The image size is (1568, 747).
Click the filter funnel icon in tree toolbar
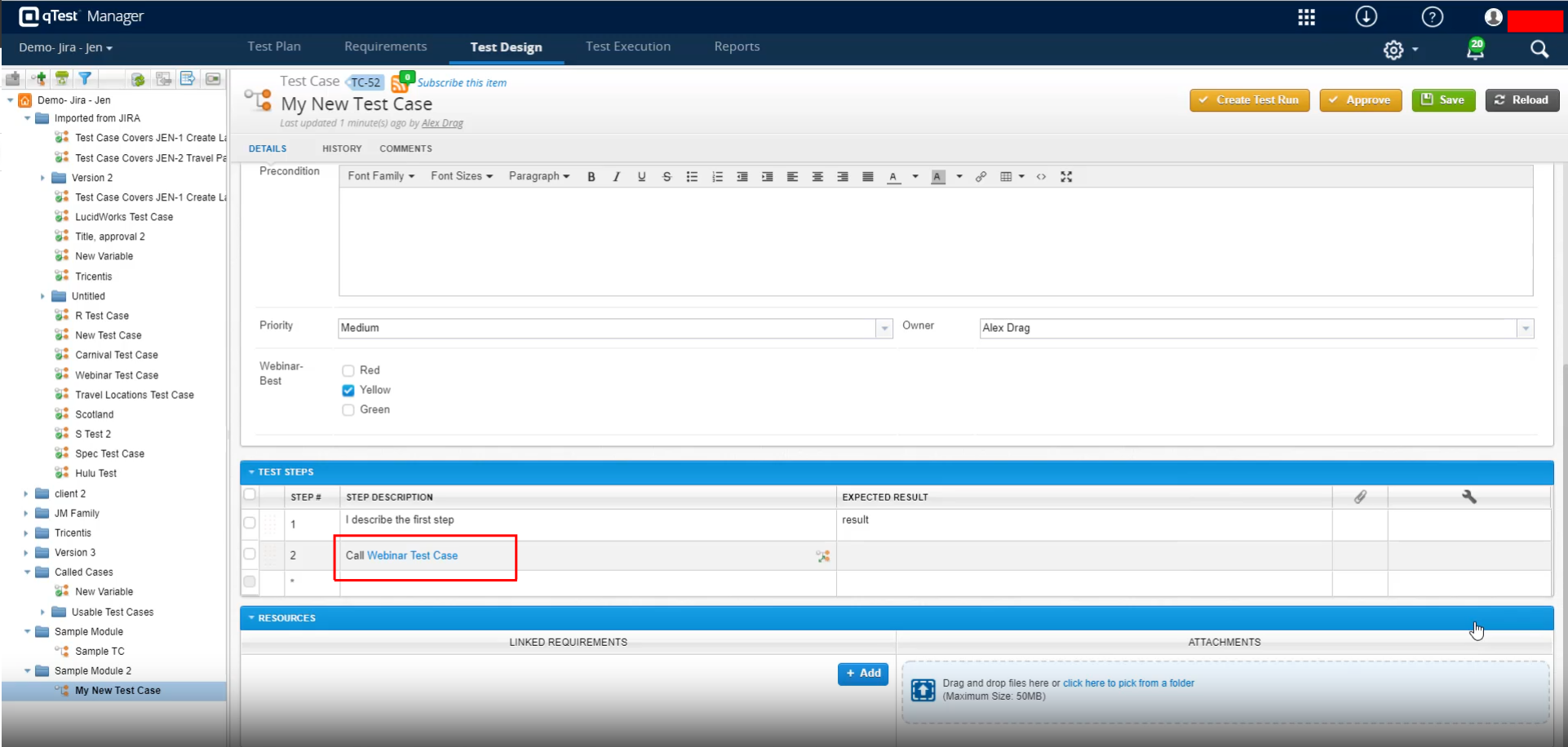(x=85, y=79)
